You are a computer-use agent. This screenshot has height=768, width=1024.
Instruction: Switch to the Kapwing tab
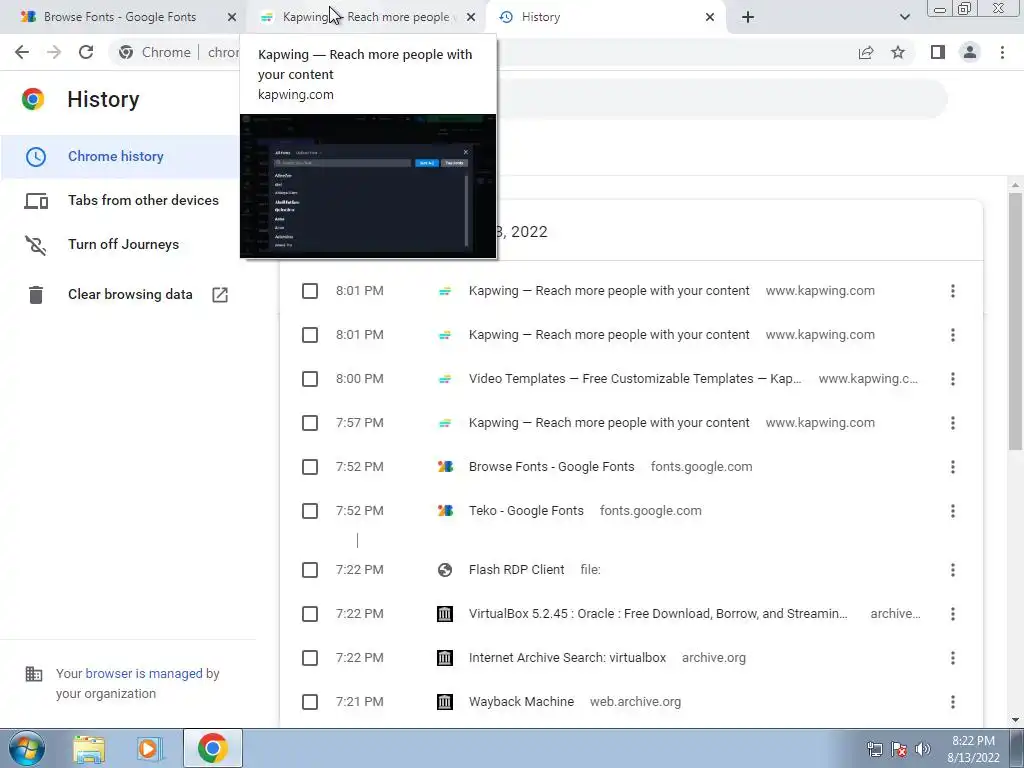(x=366, y=17)
